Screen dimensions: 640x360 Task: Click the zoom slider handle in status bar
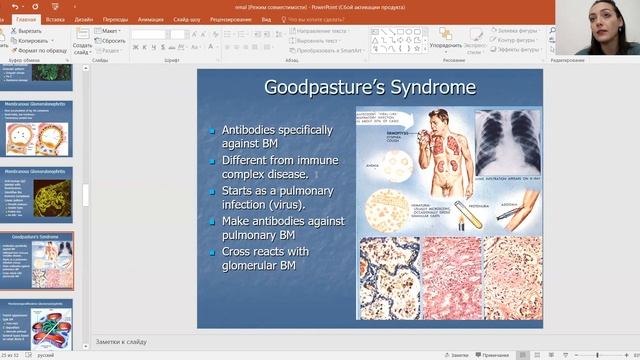click(x=597, y=355)
